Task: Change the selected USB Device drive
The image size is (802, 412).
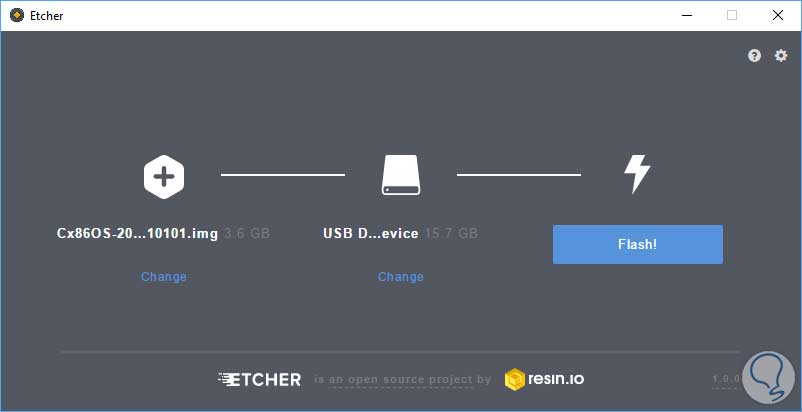Action: 400,277
